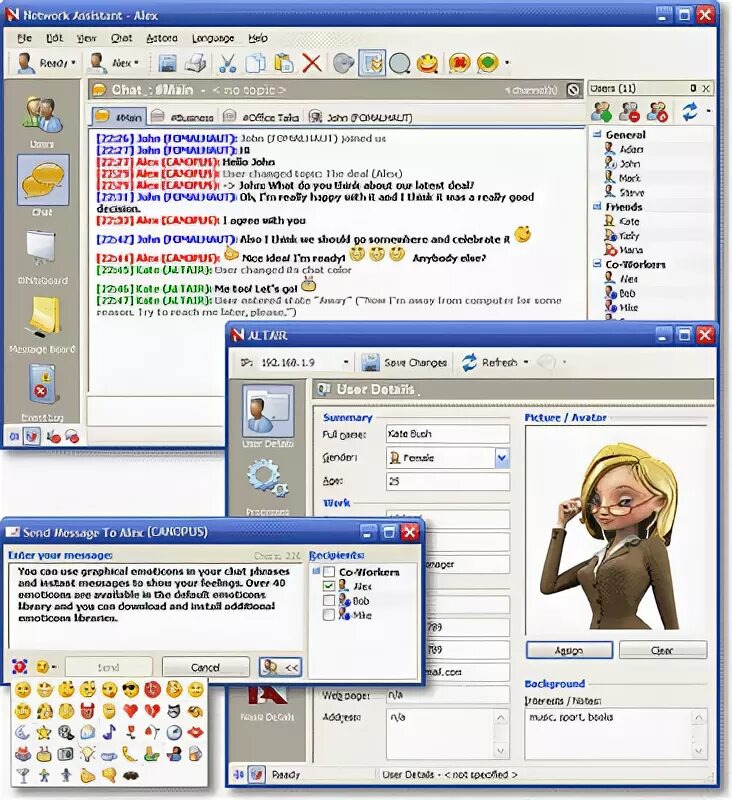Image resolution: width=732 pixels, height=800 pixels.
Task: Click the Copy toolbar icon
Action: [x=256, y=63]
